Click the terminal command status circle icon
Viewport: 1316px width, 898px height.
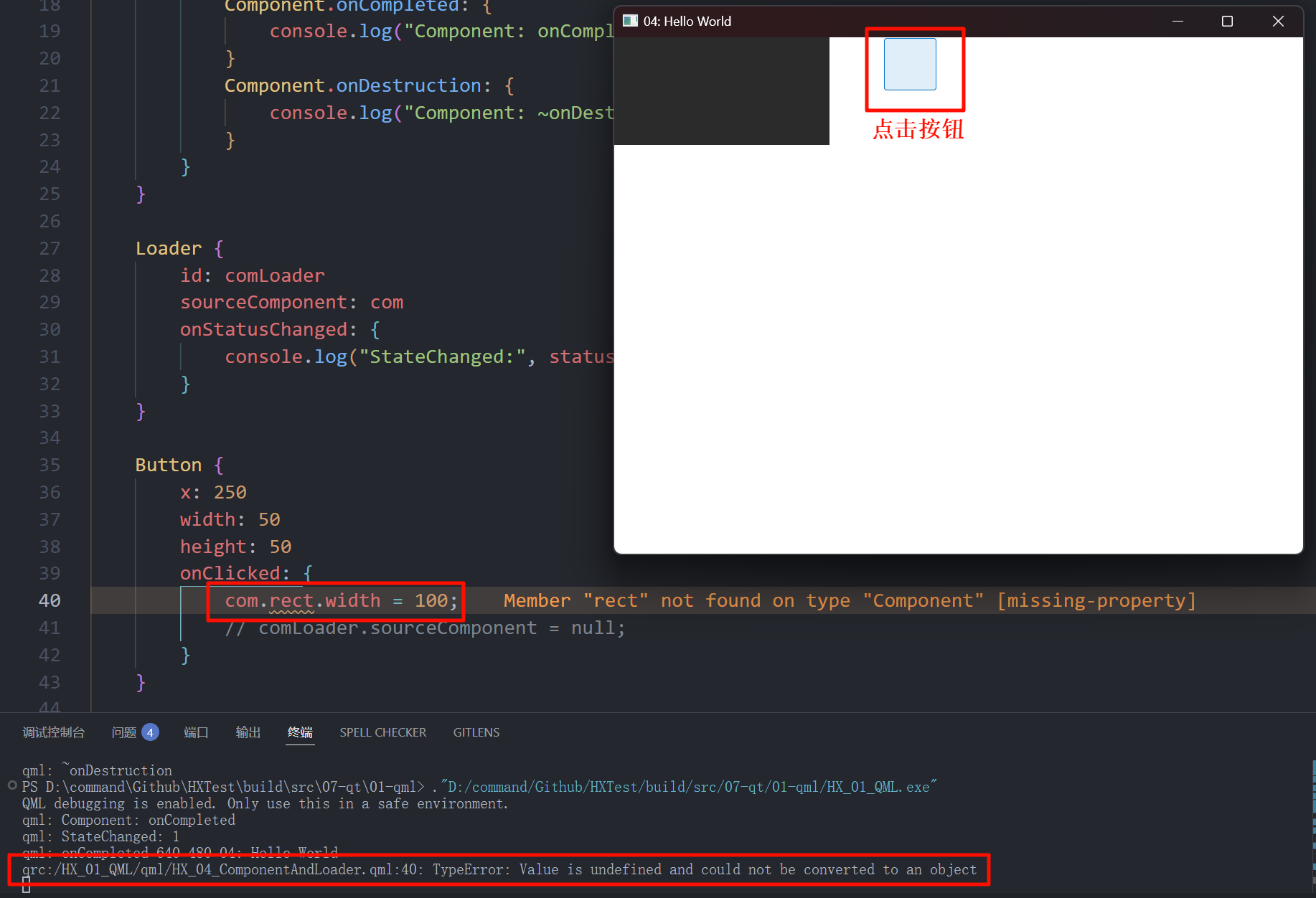[x=12, y=785]
